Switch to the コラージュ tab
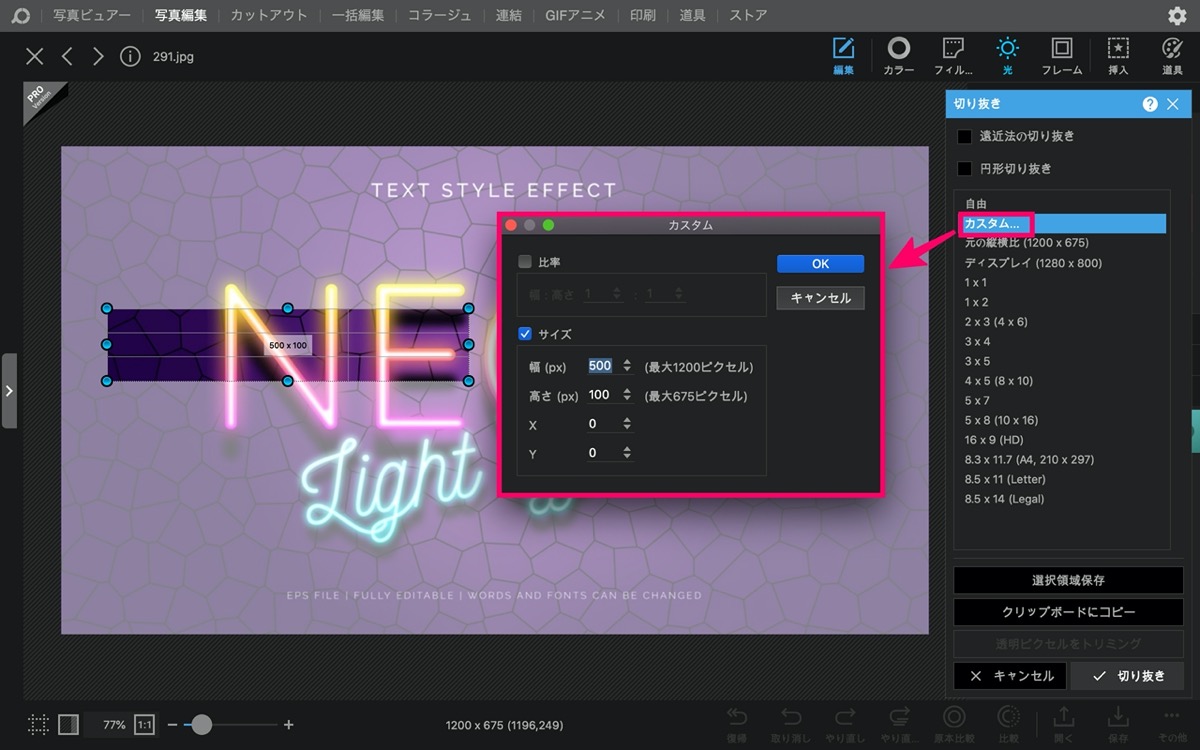This screenshot has width=1200, height=750. point(439,16)
